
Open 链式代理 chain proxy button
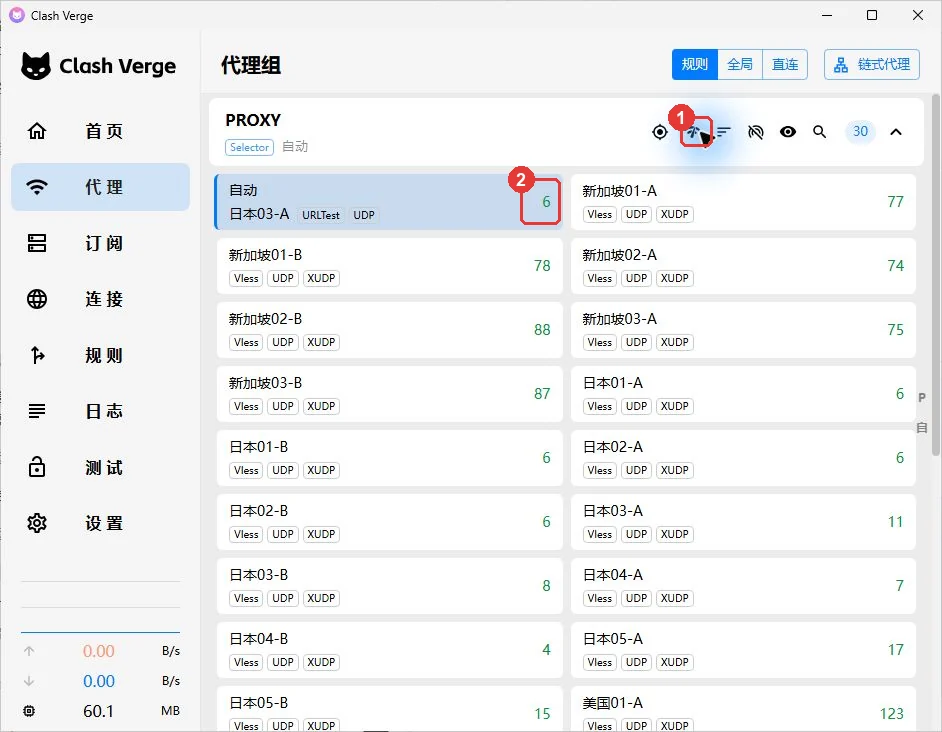[x=872, y=64]
